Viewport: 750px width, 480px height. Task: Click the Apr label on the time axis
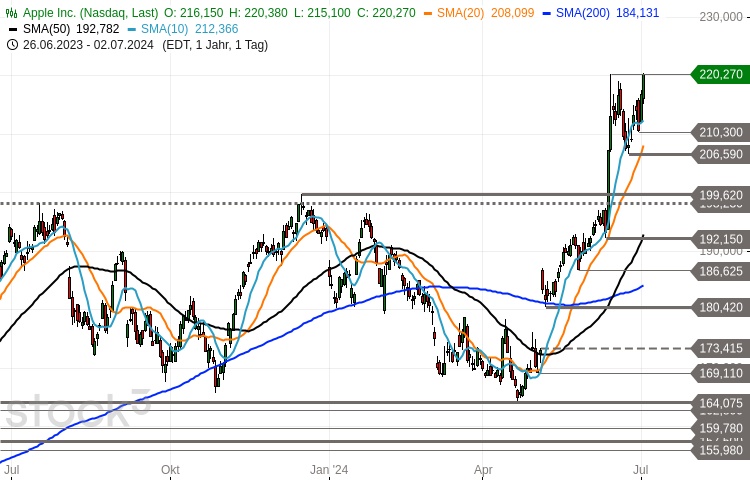483,470
